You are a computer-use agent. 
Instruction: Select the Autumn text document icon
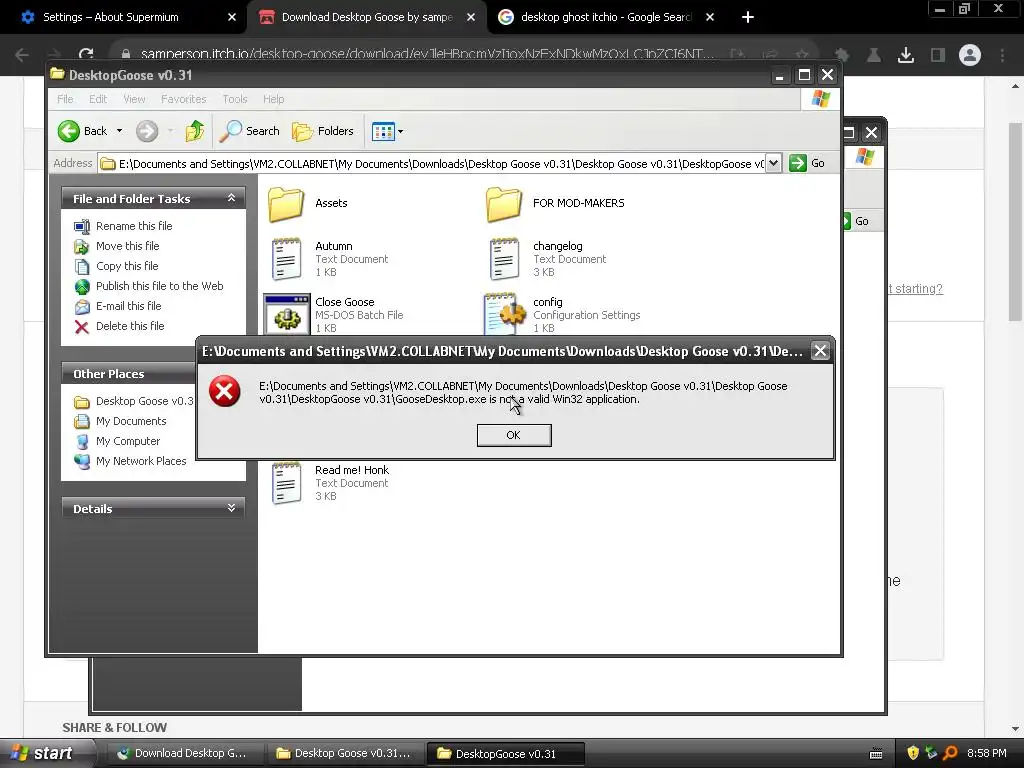coord(286,259)
